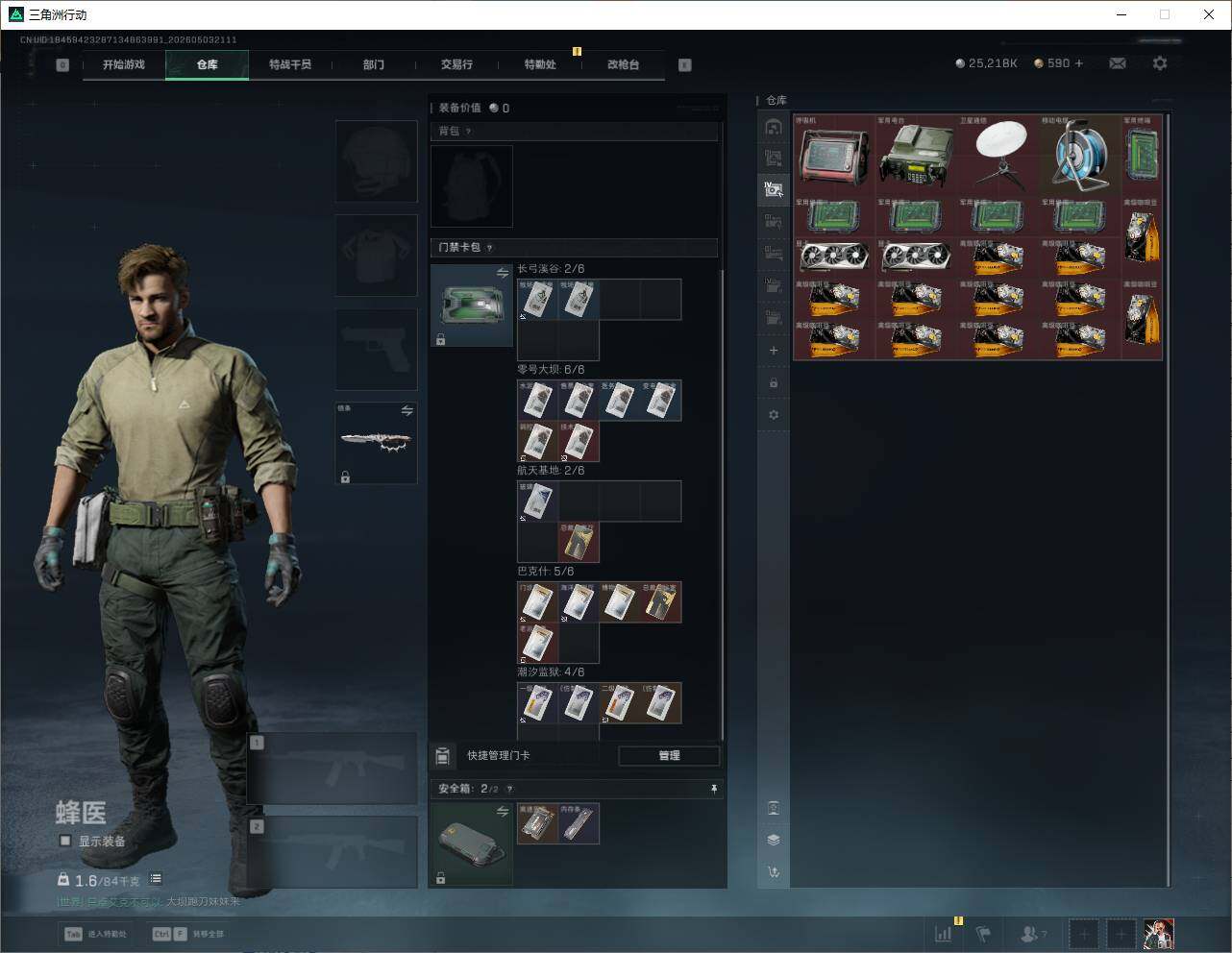
Task: Open the 部门 tab
Action: pos(374,64)
